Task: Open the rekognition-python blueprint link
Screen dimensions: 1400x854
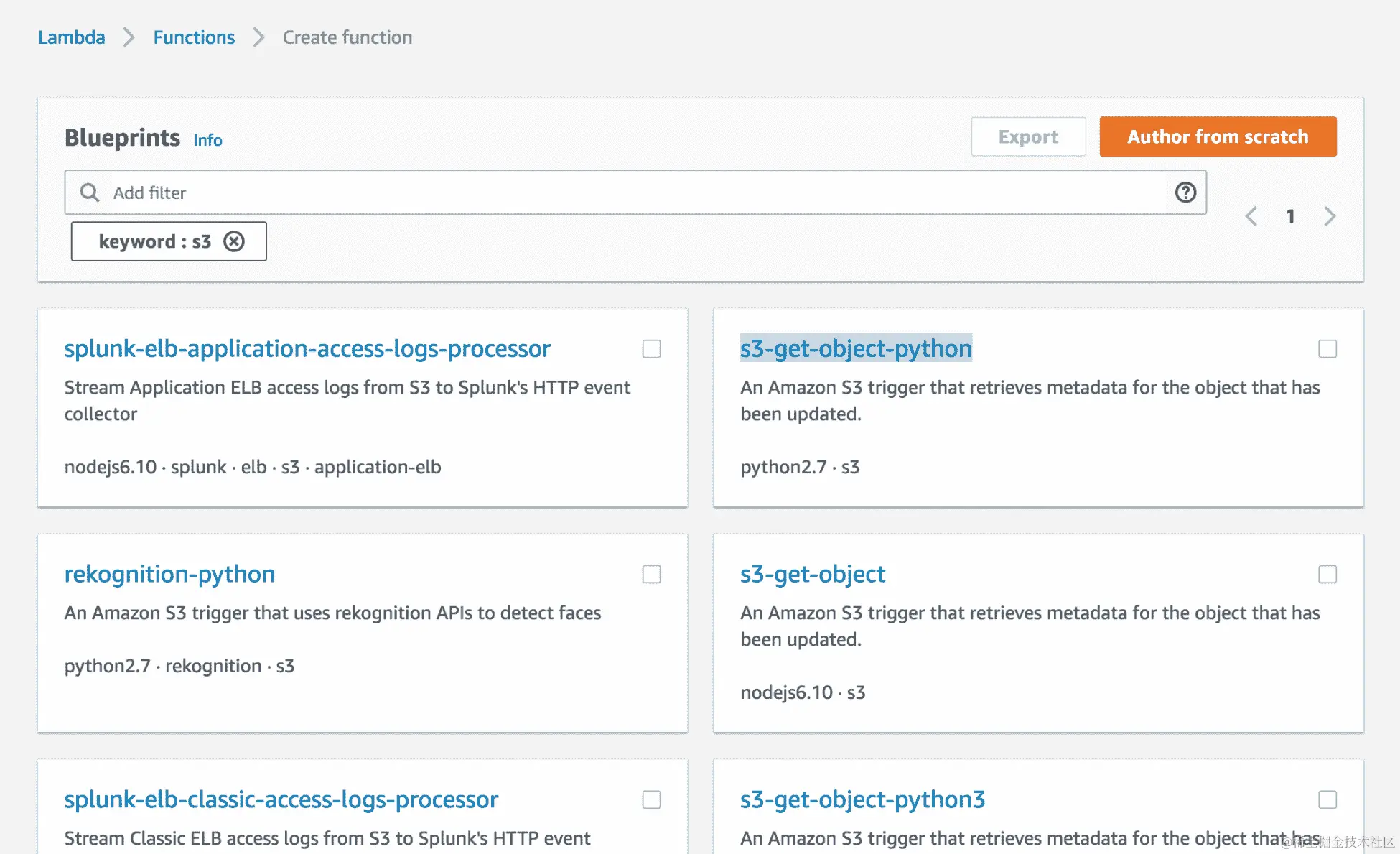Action: tap(169, 574)
